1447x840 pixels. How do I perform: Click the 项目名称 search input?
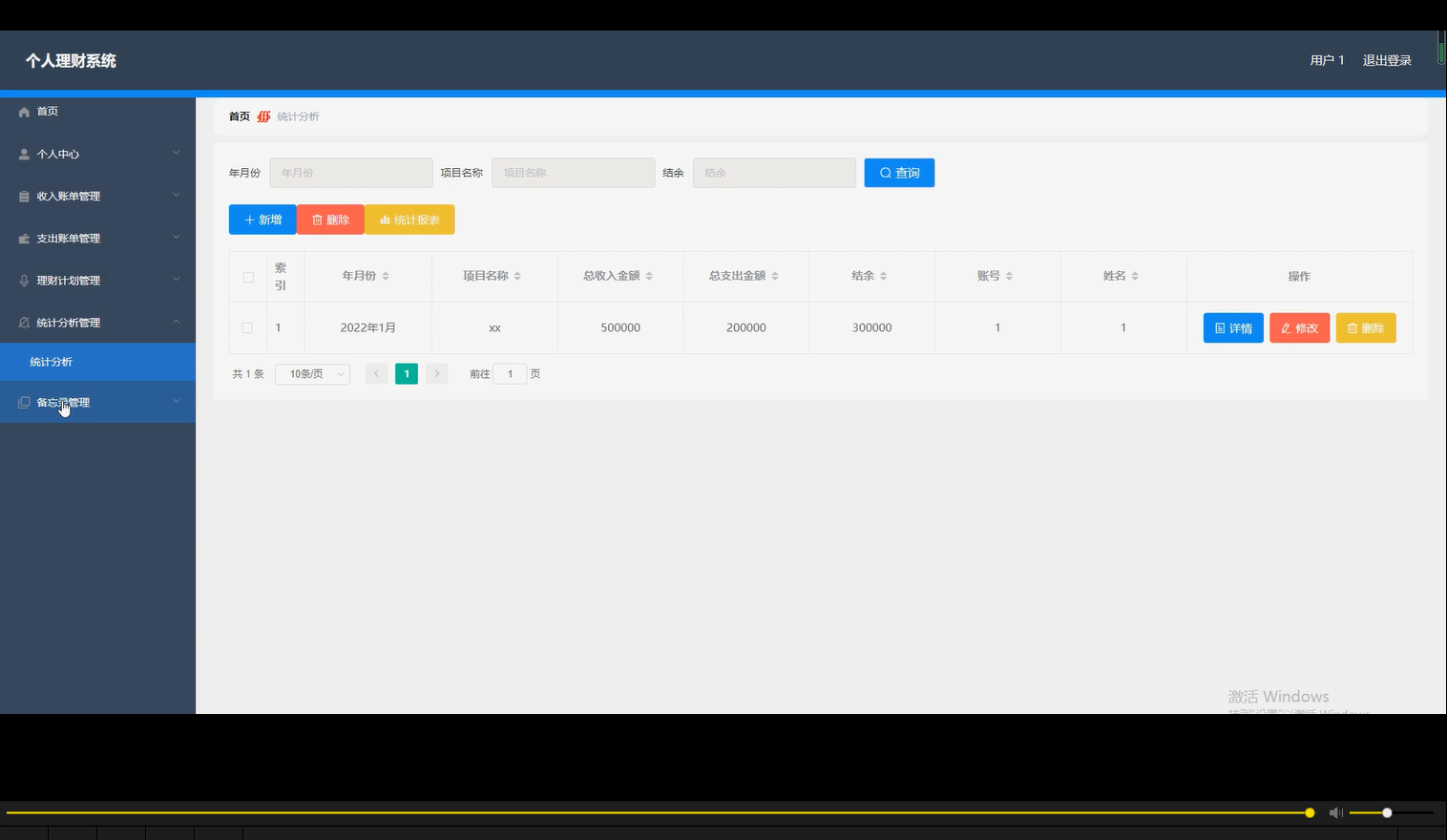[573, 173]
